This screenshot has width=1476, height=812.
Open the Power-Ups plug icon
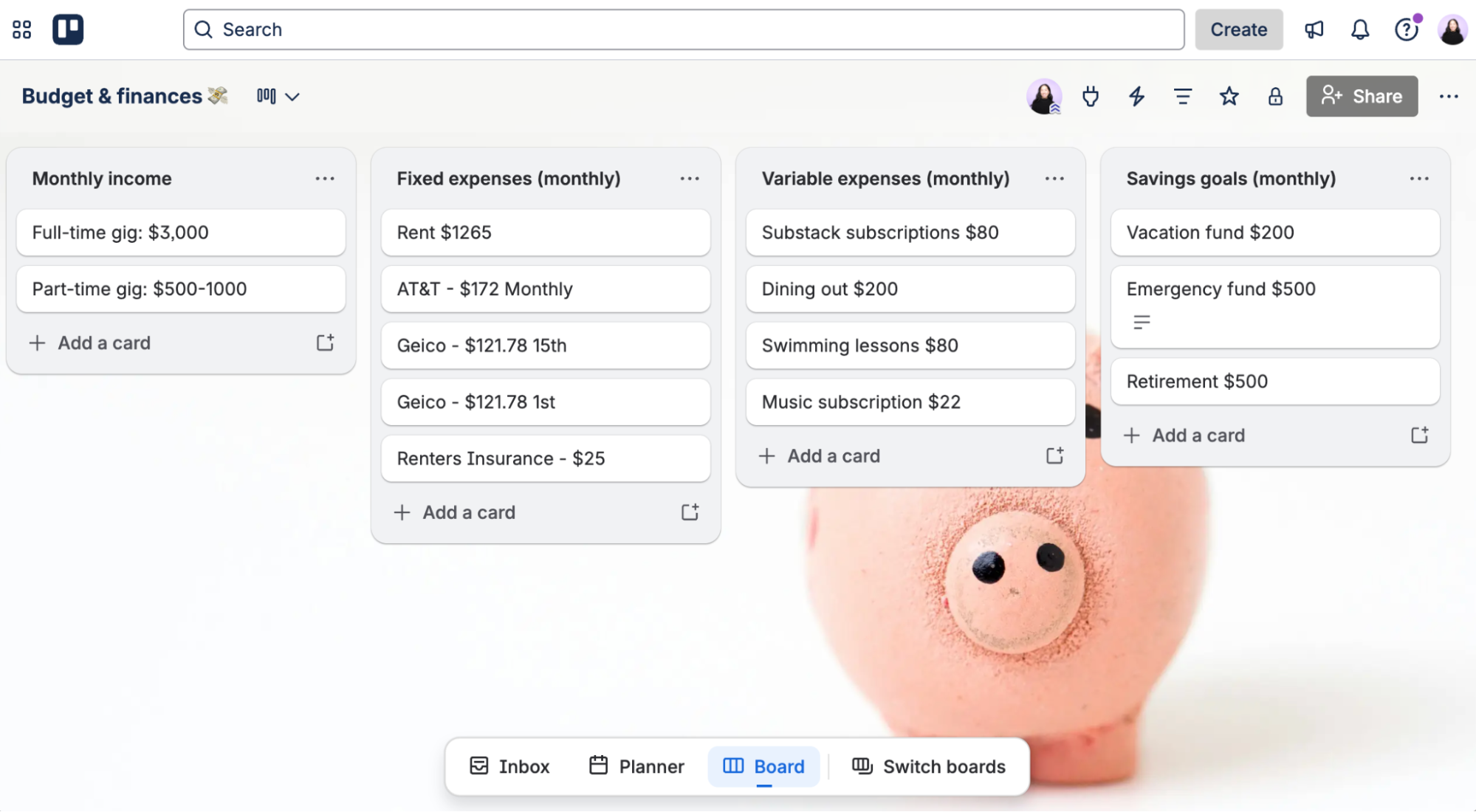pyautogui.click(x=1091, y=96)
